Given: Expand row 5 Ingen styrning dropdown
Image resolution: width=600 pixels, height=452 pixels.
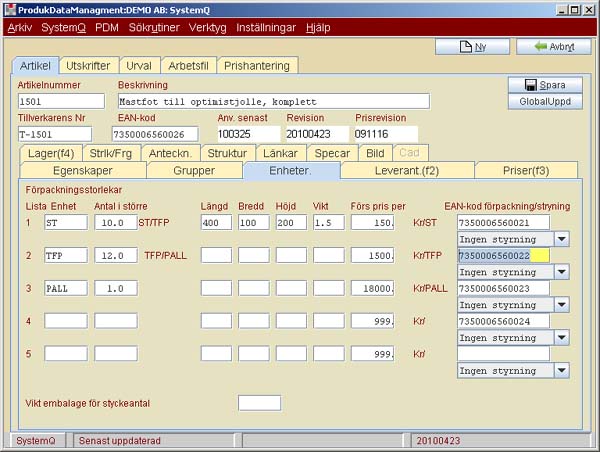Looking at the screenshot, I should 561,370.
